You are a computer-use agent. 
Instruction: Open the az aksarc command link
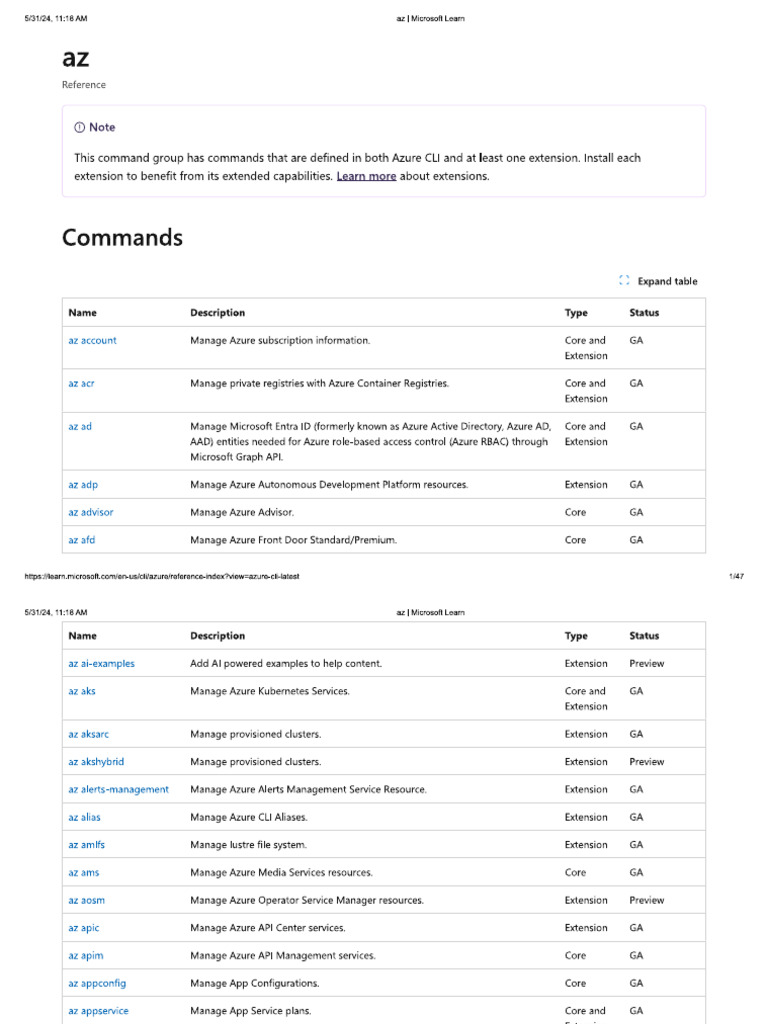[88, 734]
